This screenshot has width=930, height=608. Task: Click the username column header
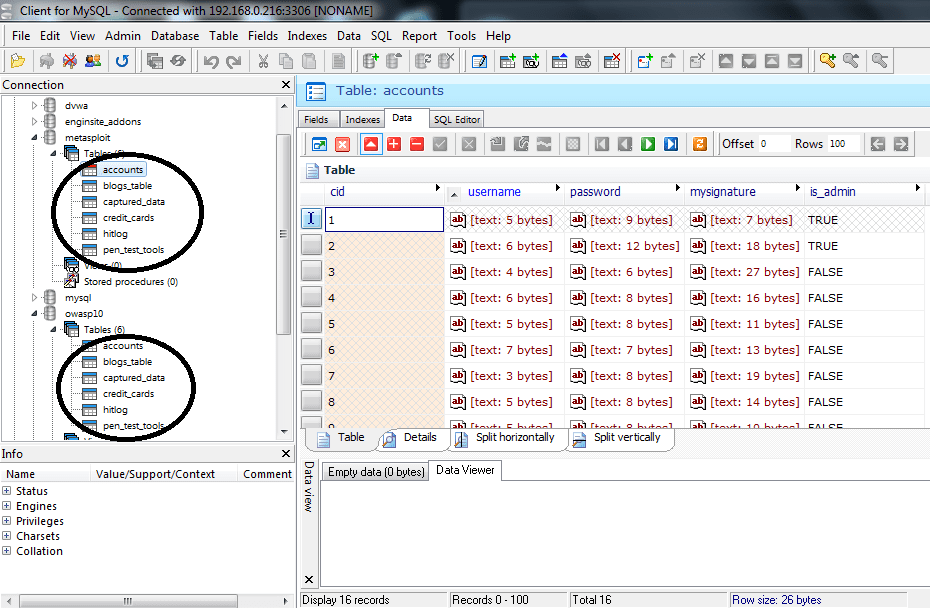point(494,191)
